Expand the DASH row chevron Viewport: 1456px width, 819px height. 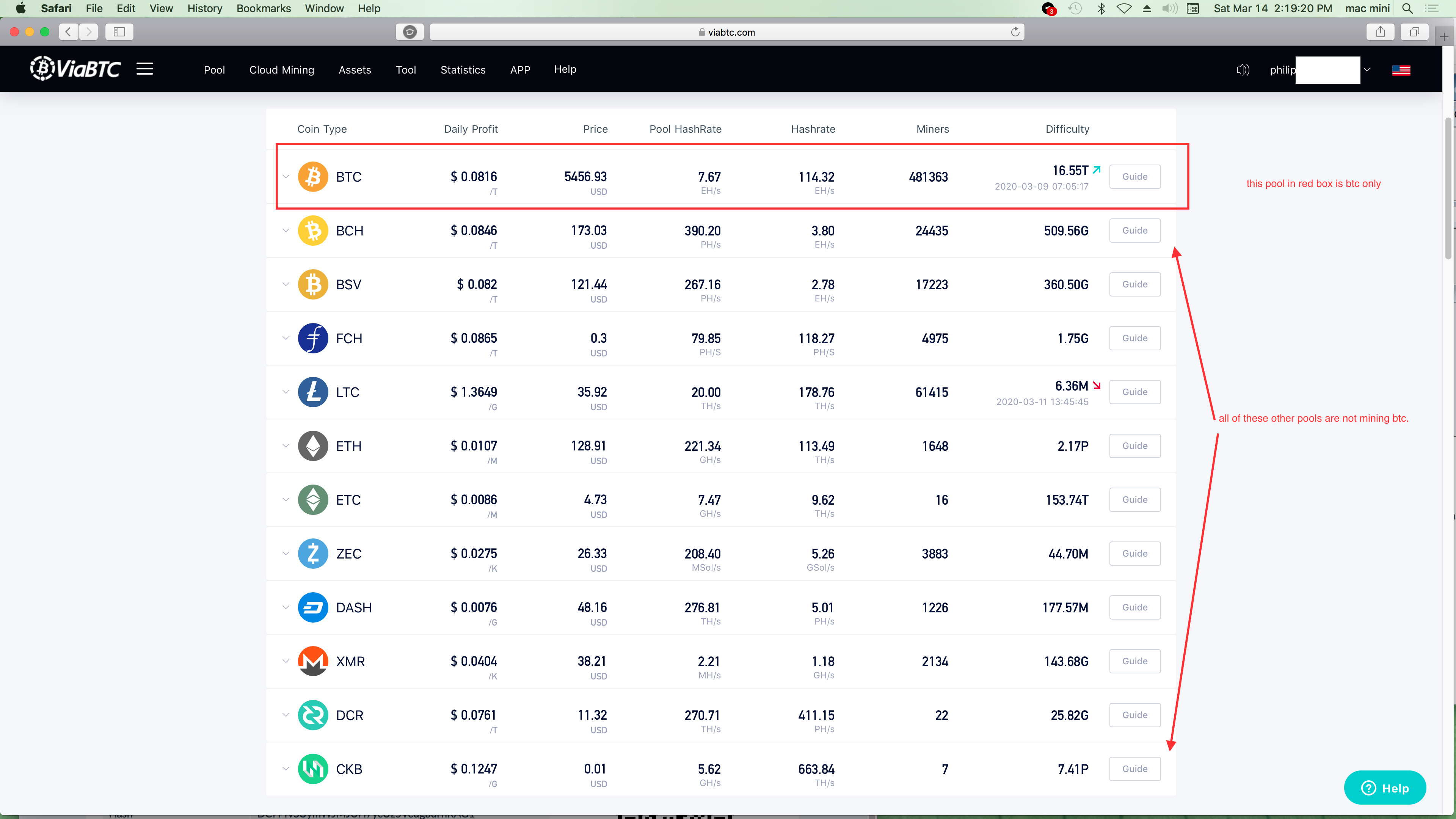tap(286, 607)
